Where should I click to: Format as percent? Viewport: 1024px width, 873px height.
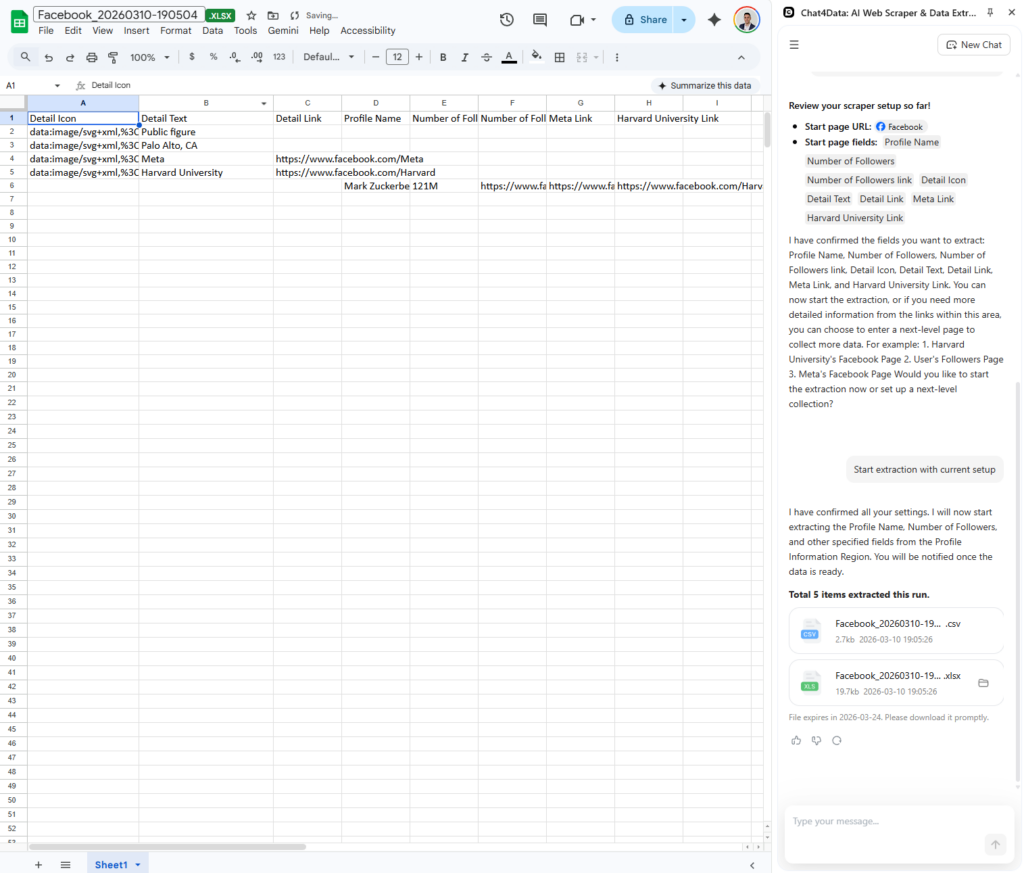click(213, 57)
